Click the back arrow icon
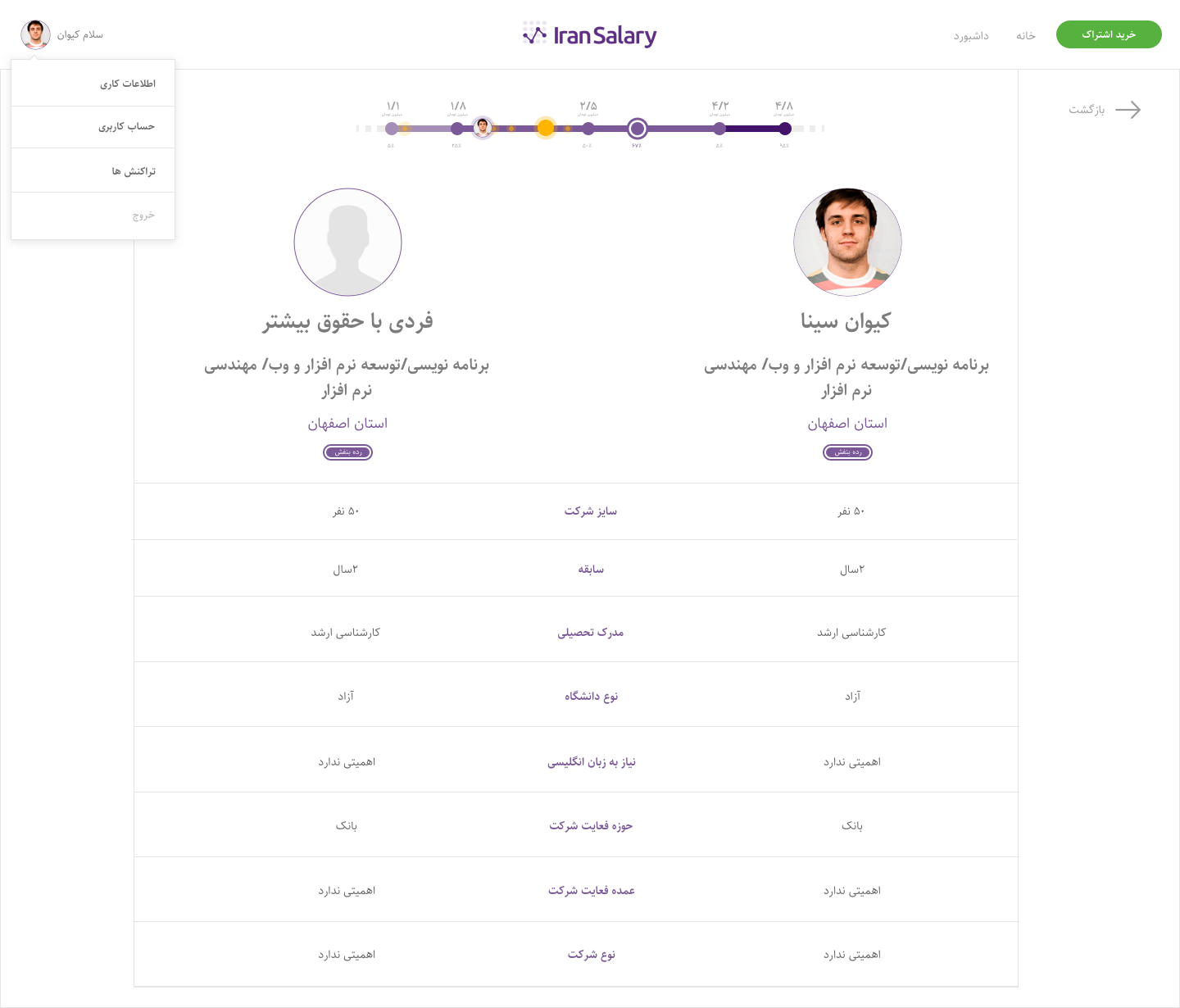Screen dimensions: 1180x1008 coord(1128,110)
